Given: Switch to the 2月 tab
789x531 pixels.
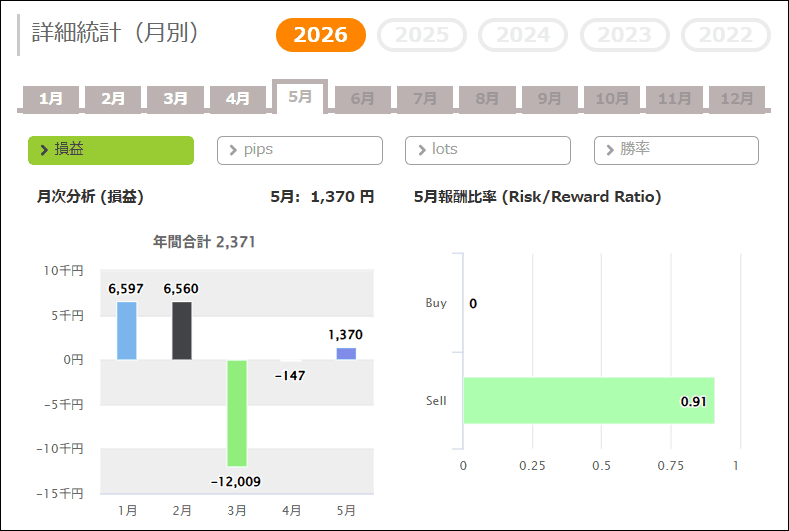Looking at the screenshot, I should tap(113, 99).
